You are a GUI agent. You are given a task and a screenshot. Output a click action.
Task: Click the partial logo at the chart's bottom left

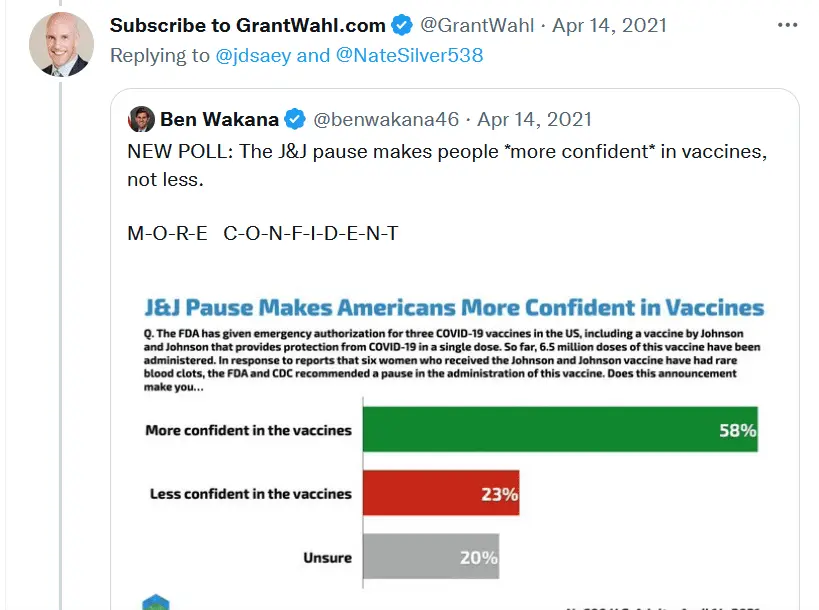pos(155,603)
